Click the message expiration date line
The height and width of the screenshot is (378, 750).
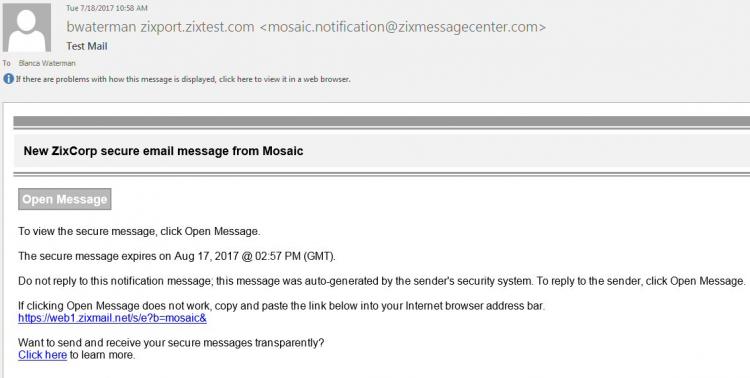pos(177,256)
